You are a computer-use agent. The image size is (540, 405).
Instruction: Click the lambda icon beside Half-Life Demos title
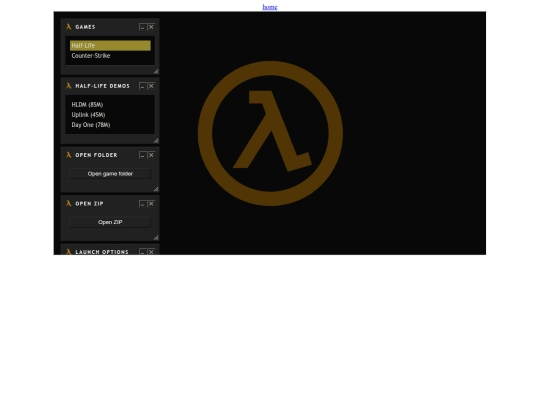point(69,86)
